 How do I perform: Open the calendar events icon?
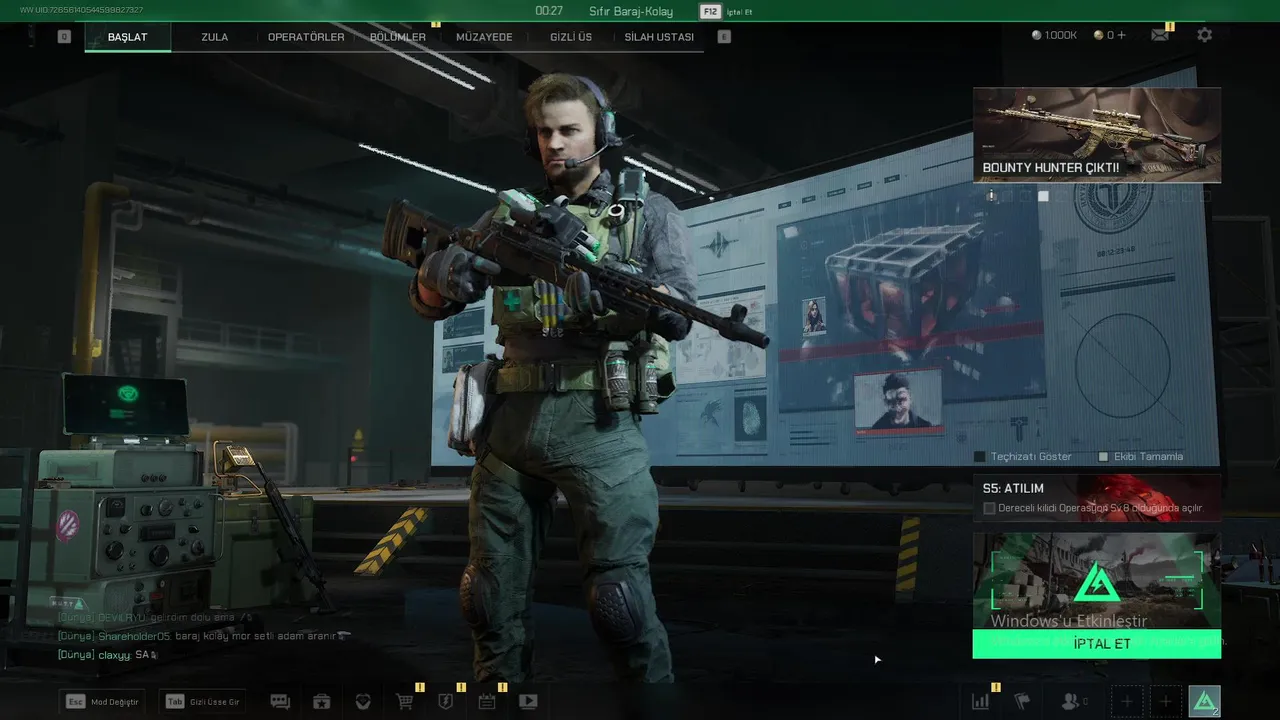point(487,702)
